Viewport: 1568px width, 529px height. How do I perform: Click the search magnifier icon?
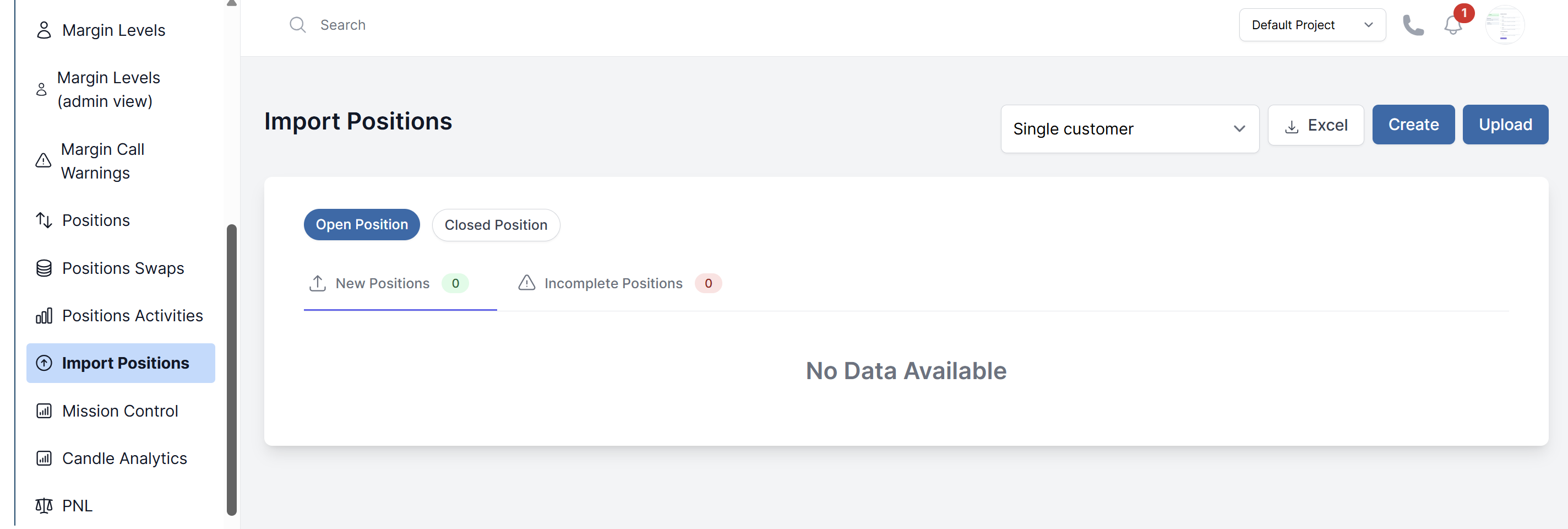point(297,25)
